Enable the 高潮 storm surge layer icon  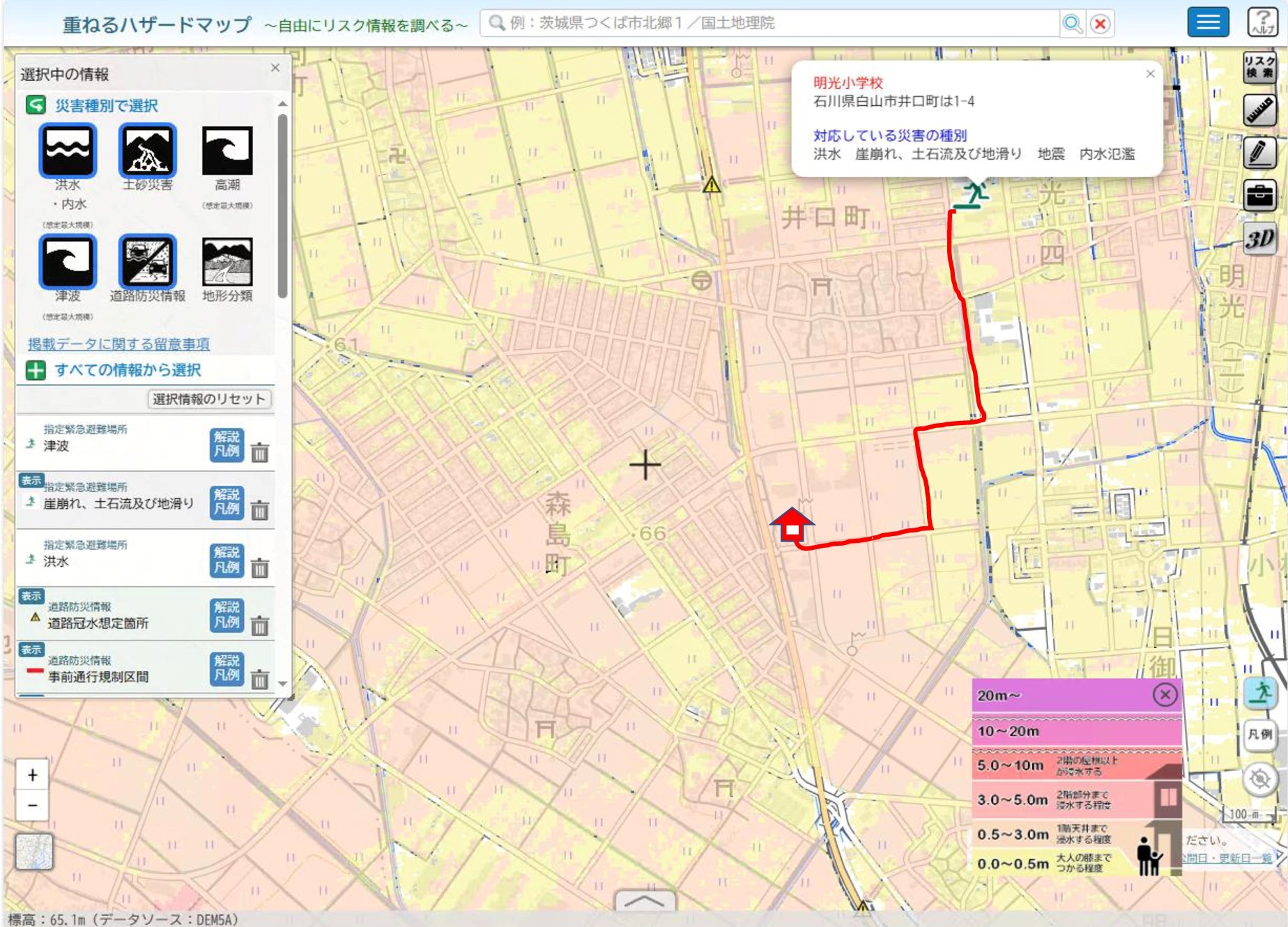(x=227, y=151)
